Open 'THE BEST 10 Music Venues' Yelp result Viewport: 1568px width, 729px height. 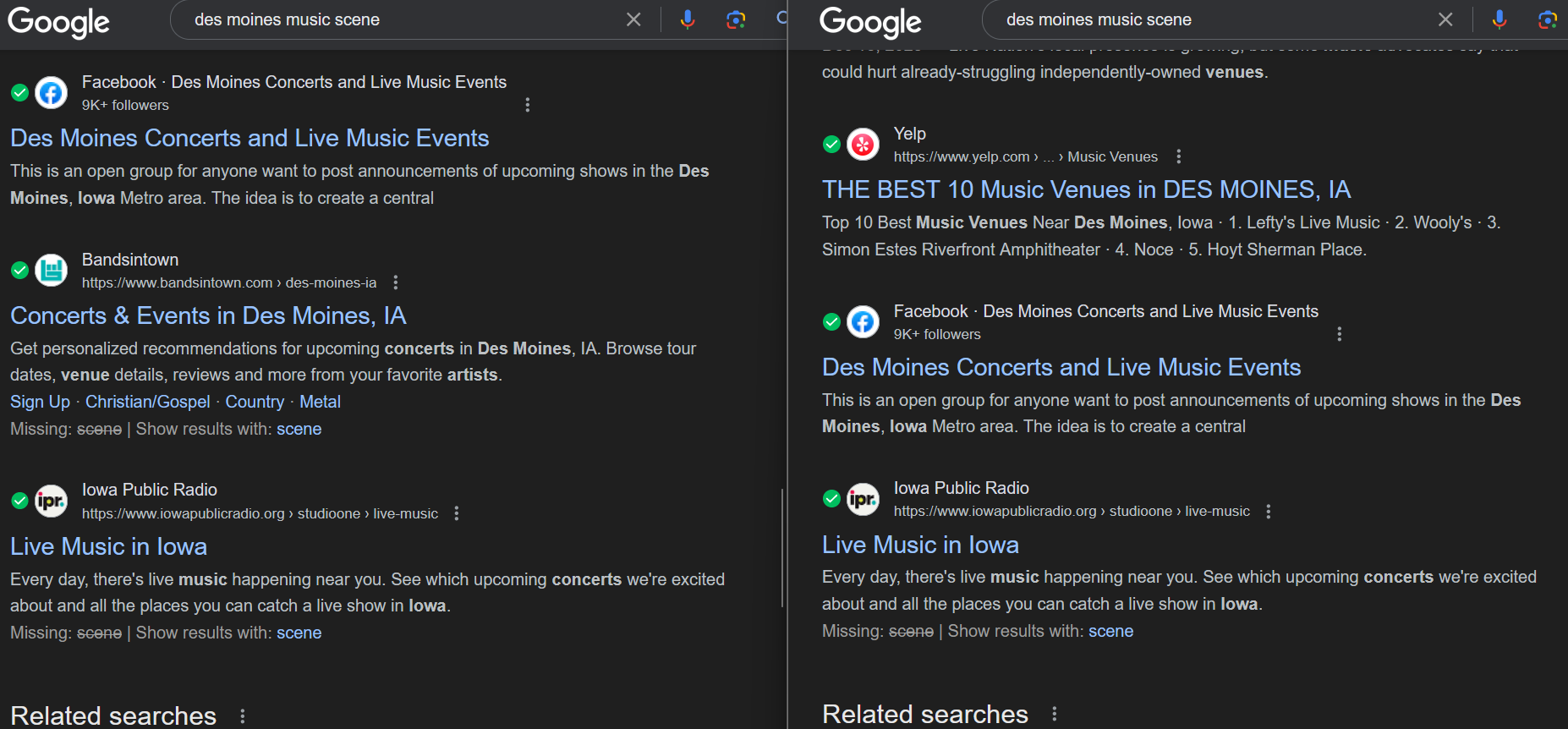1086,189
